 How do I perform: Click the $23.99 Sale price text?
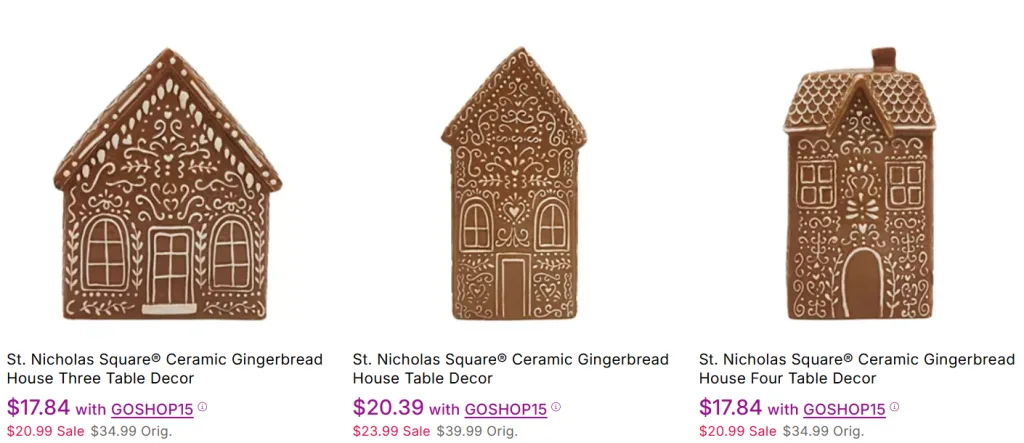pos(391,431)
